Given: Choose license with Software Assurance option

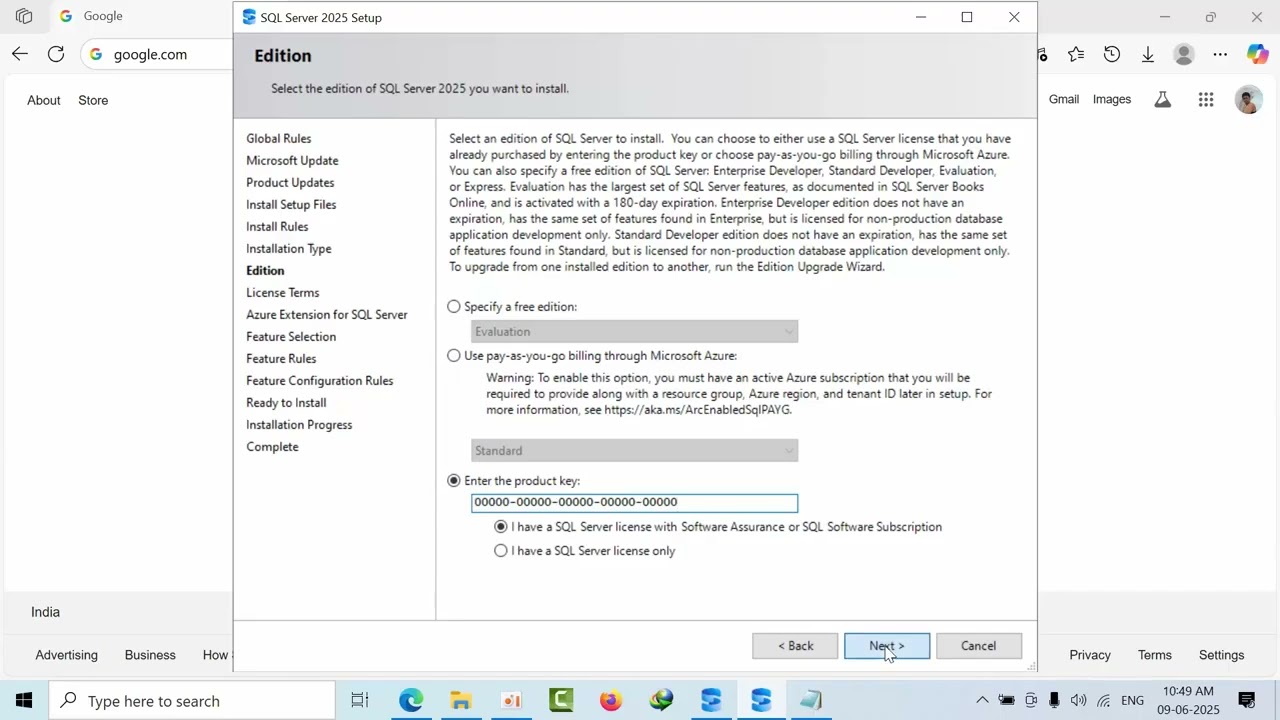Looking at the screenshot, I should [x=501, y=527].
